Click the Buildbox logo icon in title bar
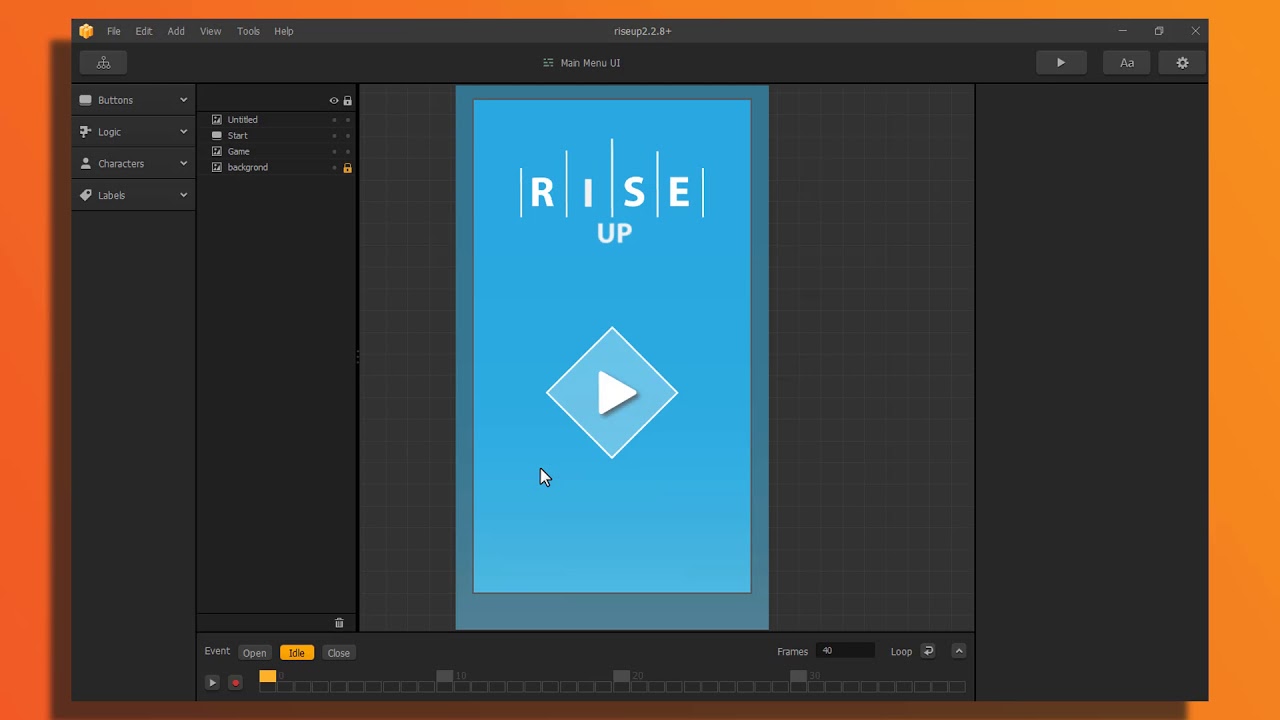Image resolution: width=1280 pixels, height=720 pixels. [86, 31]
